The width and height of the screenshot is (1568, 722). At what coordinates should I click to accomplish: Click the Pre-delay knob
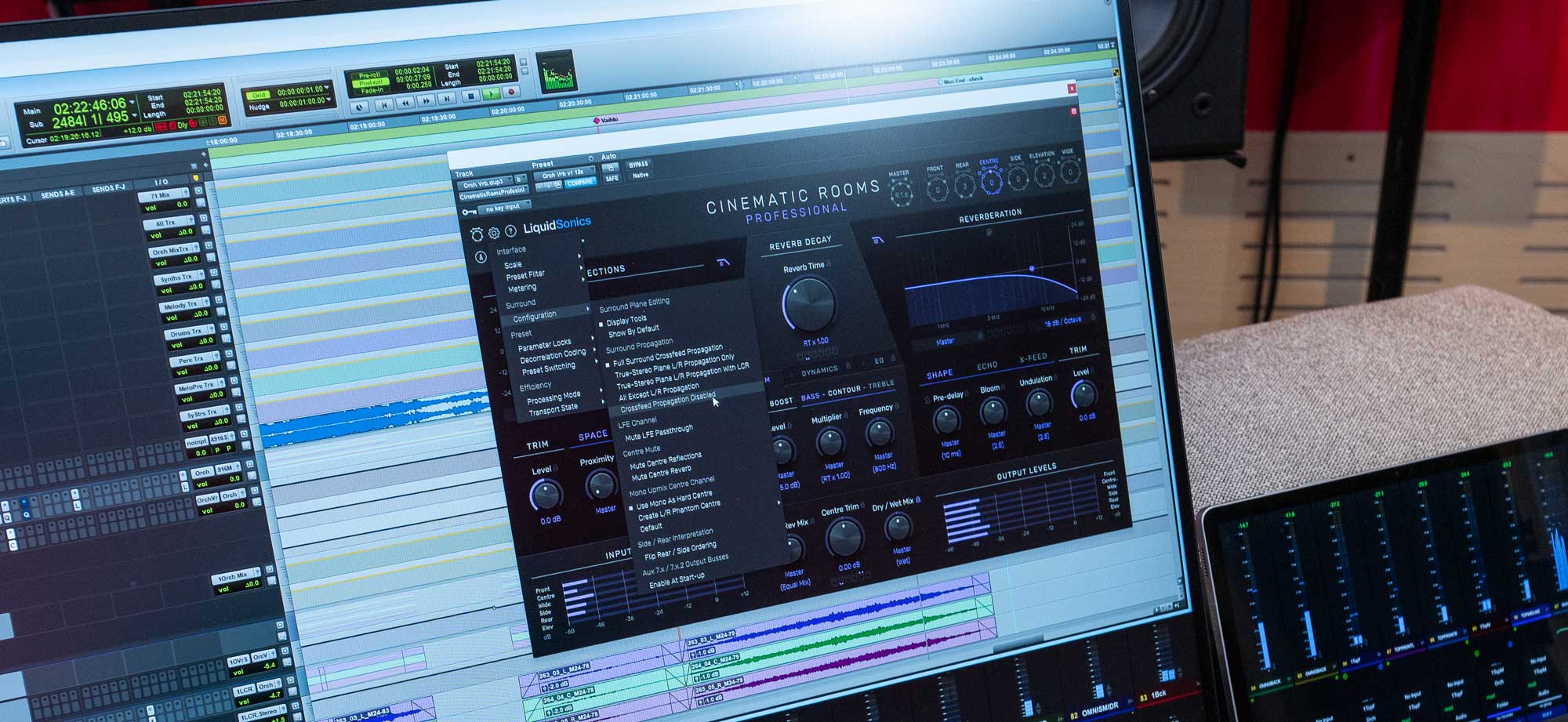point(946,420)
